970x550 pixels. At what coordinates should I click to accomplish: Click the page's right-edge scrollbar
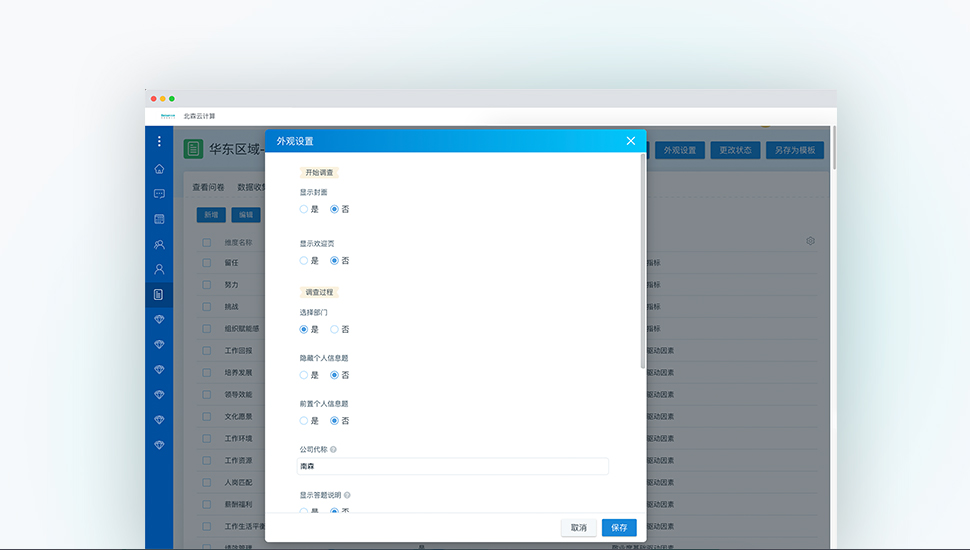point(834,148)
